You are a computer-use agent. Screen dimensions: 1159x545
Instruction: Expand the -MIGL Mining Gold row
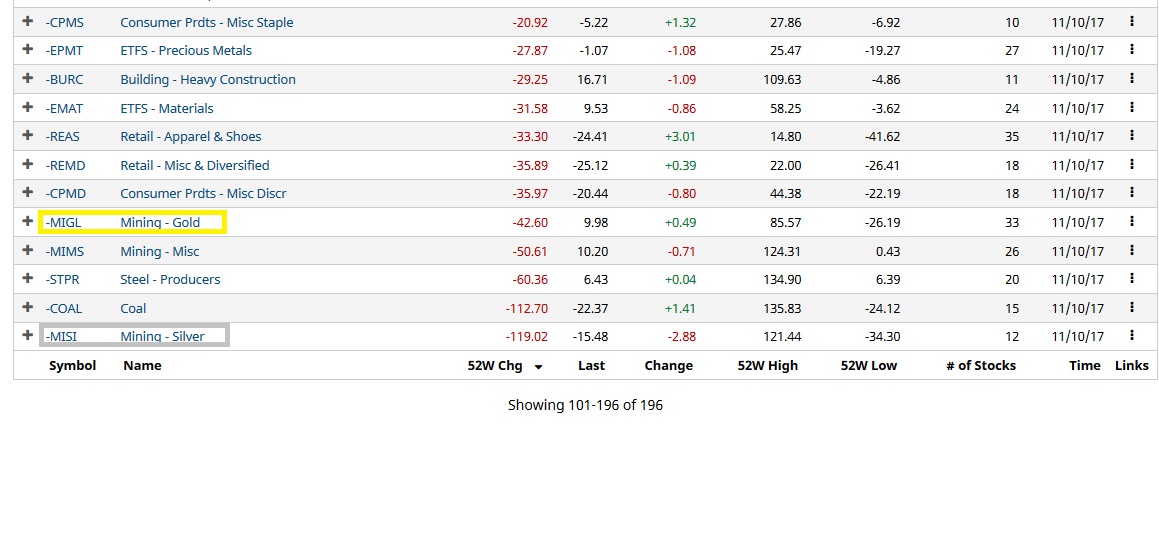coord(28,222)
